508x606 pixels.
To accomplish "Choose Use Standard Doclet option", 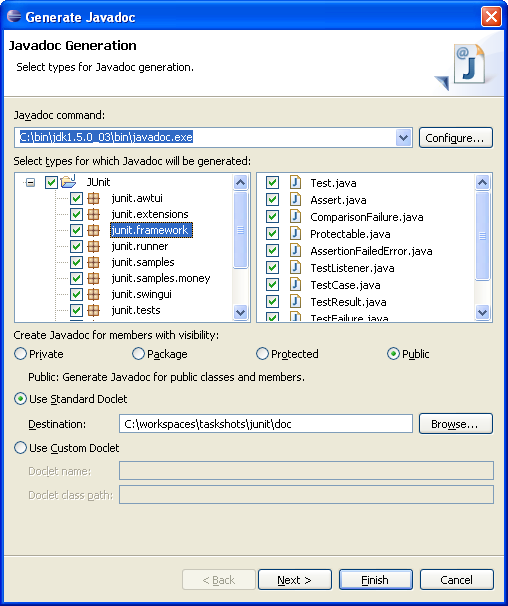I will (20, 399).
